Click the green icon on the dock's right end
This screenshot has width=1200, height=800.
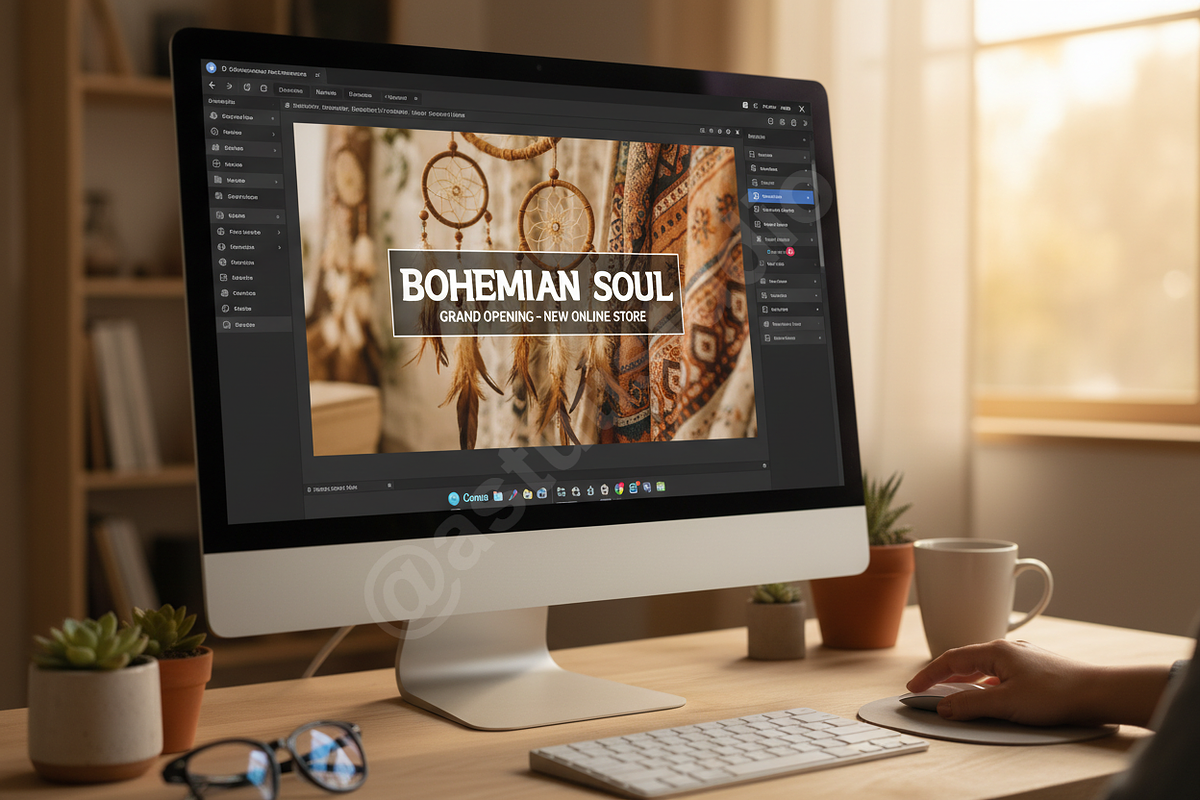660,486
